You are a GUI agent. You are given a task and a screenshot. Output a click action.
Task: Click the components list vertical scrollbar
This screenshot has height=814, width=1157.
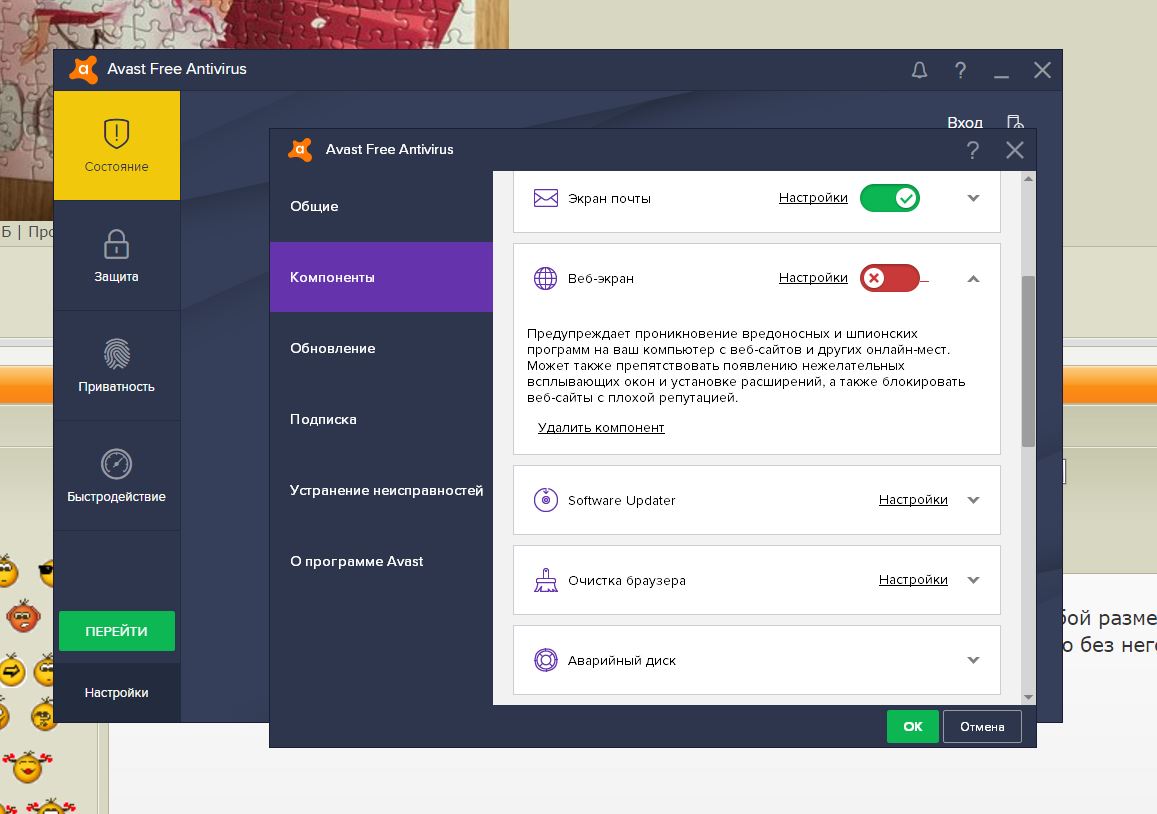click(1028, 360)
